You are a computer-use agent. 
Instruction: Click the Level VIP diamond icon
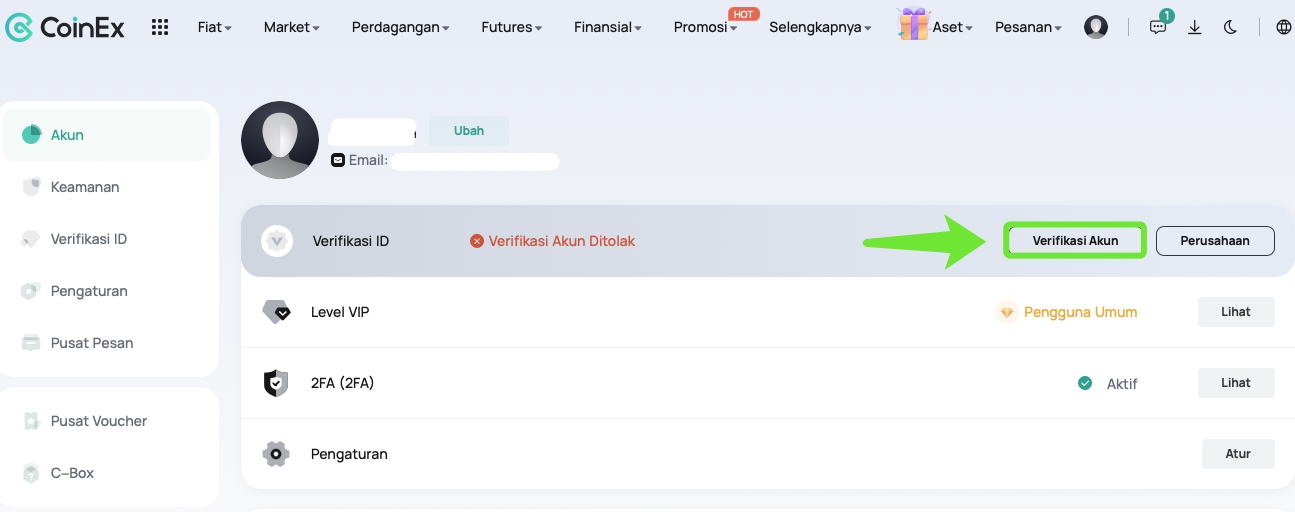click(x=277, y=312)
